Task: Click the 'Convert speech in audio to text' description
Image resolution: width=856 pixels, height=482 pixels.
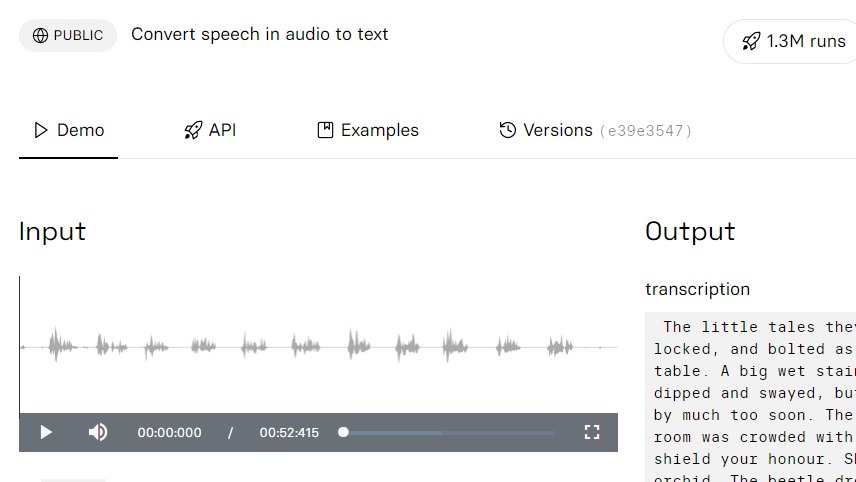Action: 260,34
